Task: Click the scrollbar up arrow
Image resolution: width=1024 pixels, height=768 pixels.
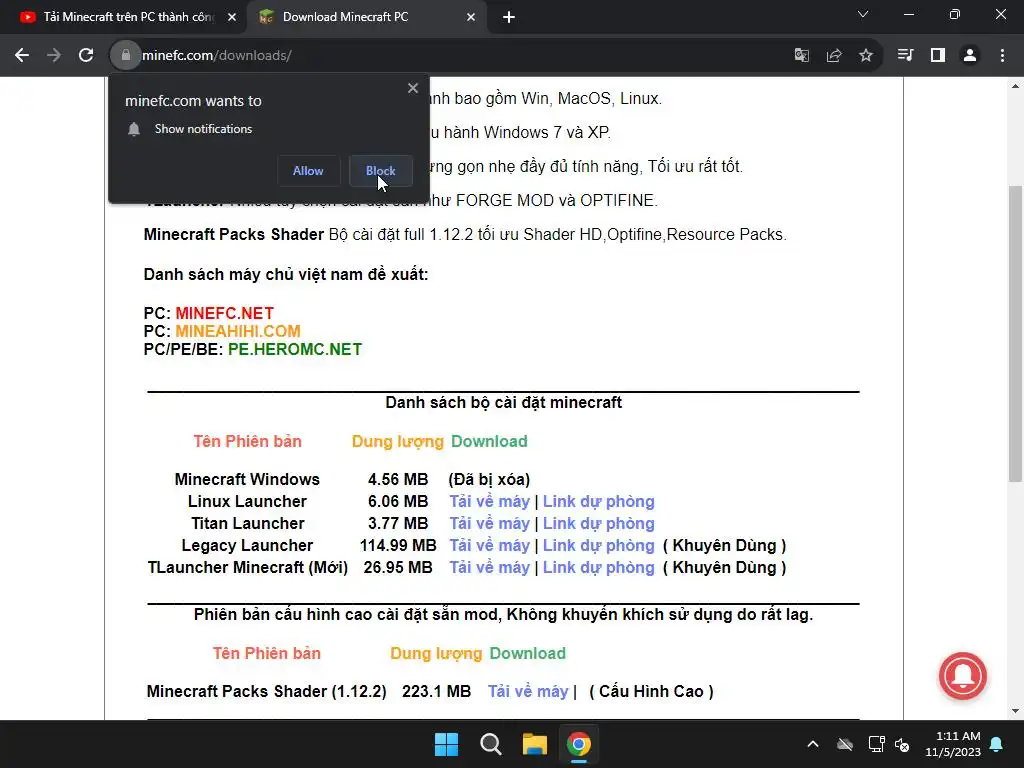Action: [1015, 86]
